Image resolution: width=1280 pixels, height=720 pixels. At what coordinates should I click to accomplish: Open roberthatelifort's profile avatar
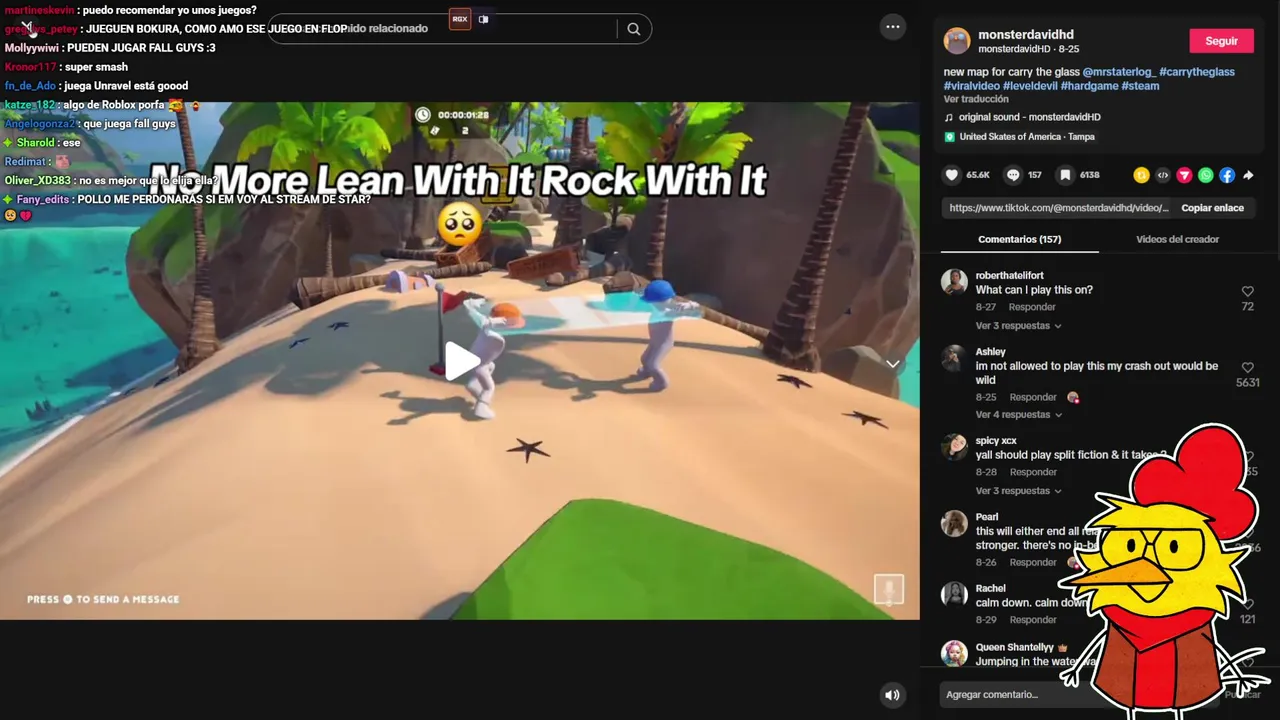click(954, 281)
